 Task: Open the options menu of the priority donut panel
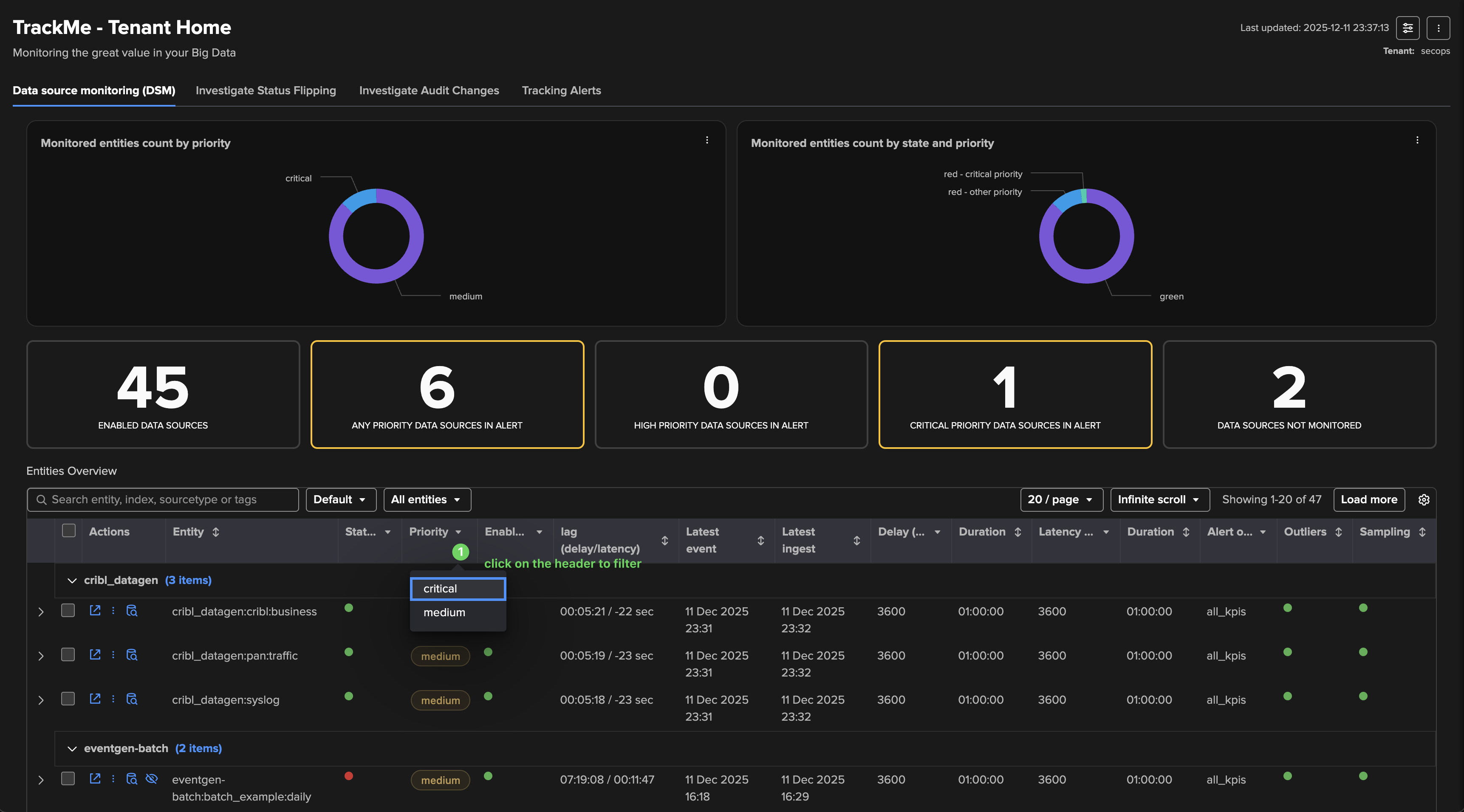click(707, 140)
